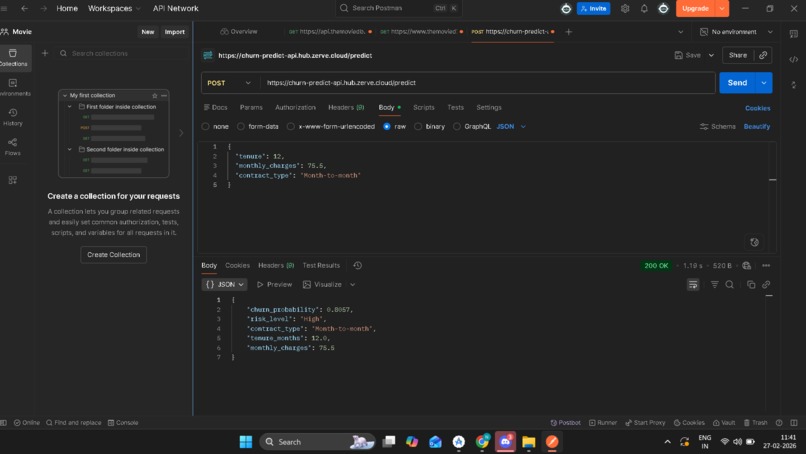Screen dimensions: 806x454
Task: Switch to the request Headers tab
Action: 346,107
